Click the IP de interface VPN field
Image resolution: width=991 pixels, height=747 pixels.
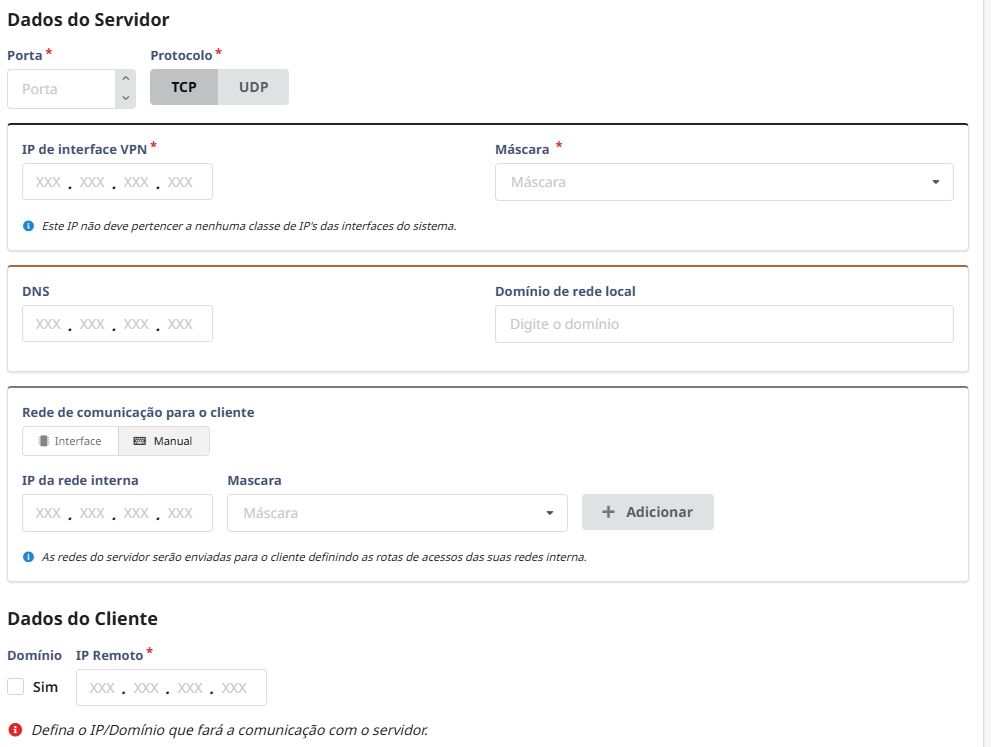(x=116, y=182)
